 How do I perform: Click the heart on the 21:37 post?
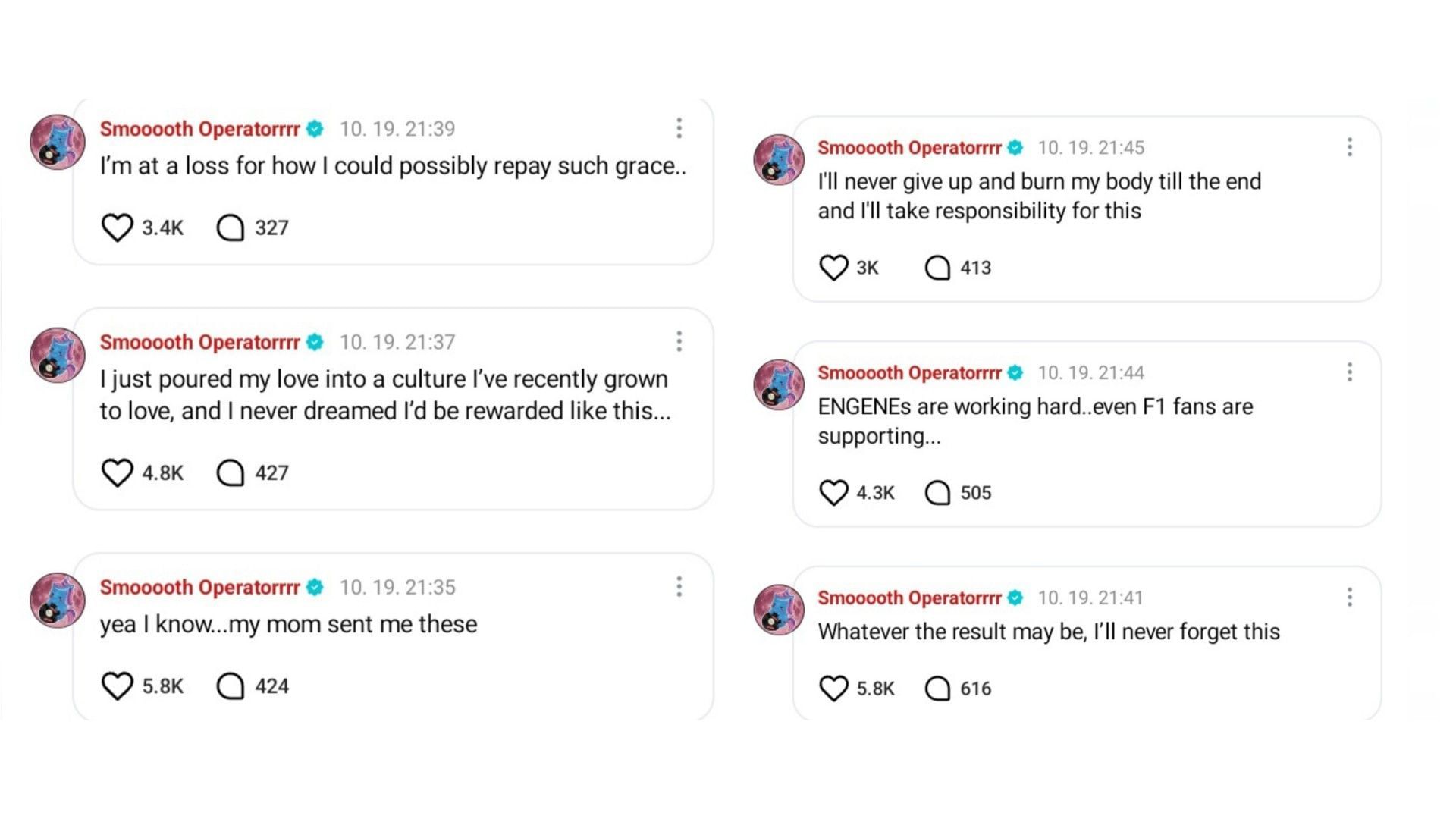tap(117, 473)
